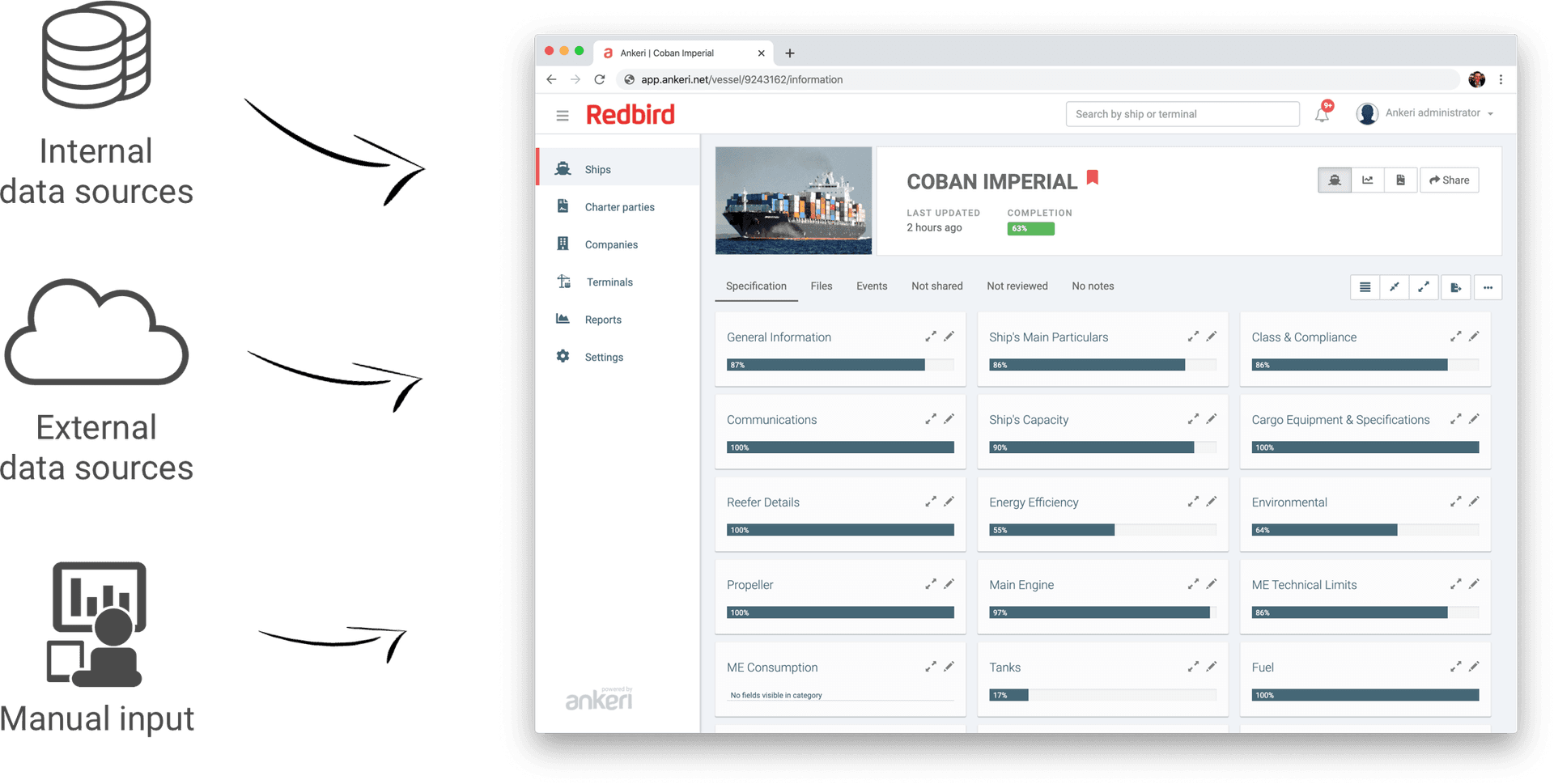Image resolution: width=1554 pixels, height=784 pixels.
Task: Expand the Ship's Capacity card
Action: tap(1193, 419)
